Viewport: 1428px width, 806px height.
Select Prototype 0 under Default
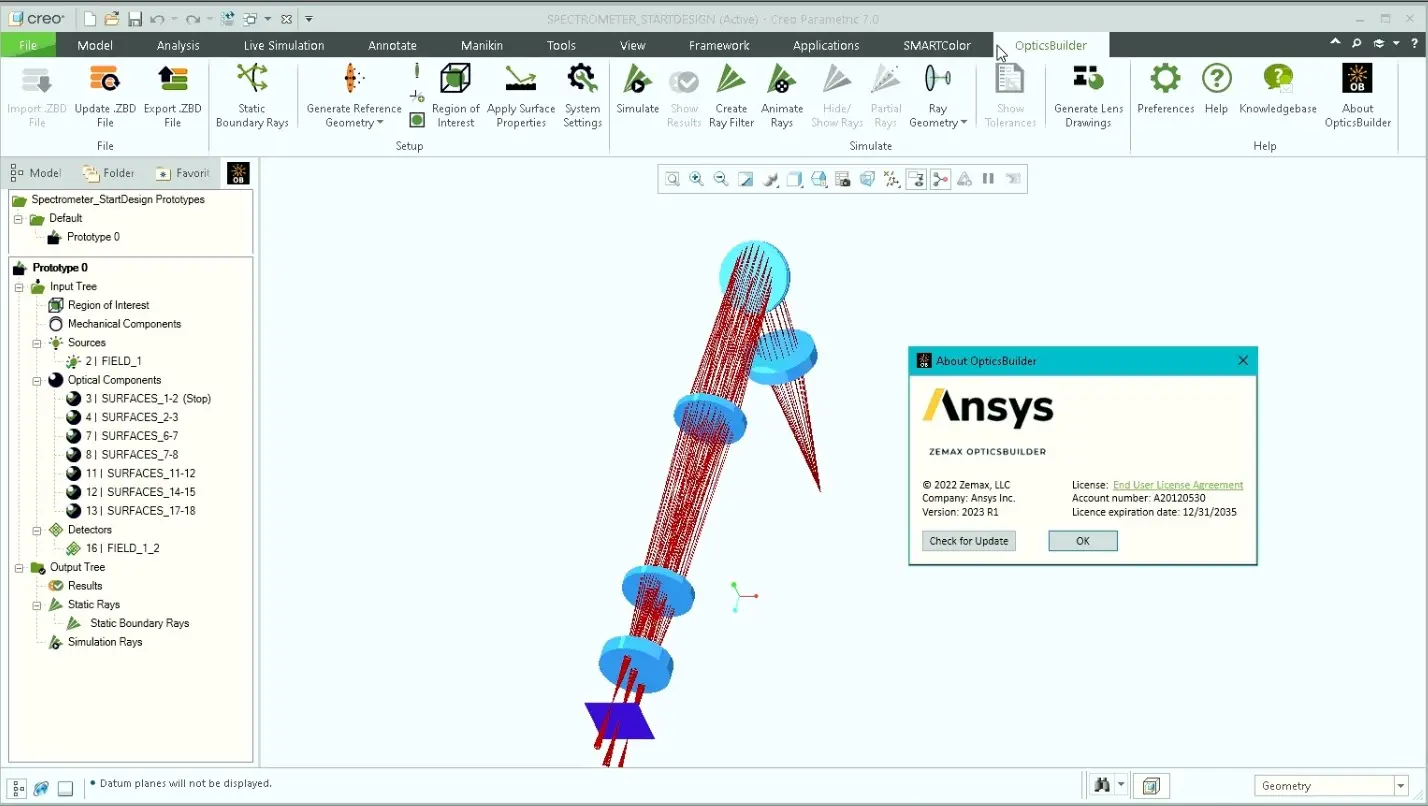pos(83,237)
